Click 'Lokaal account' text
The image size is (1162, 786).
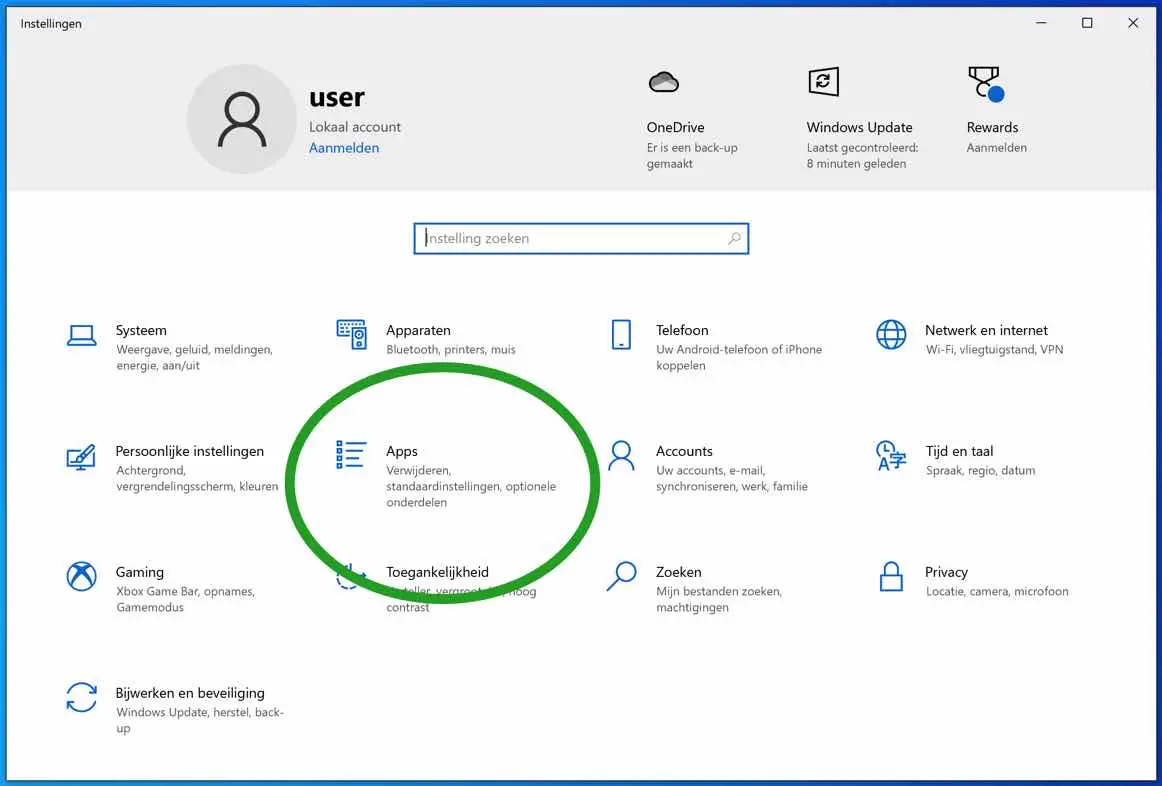click(355, 127)
